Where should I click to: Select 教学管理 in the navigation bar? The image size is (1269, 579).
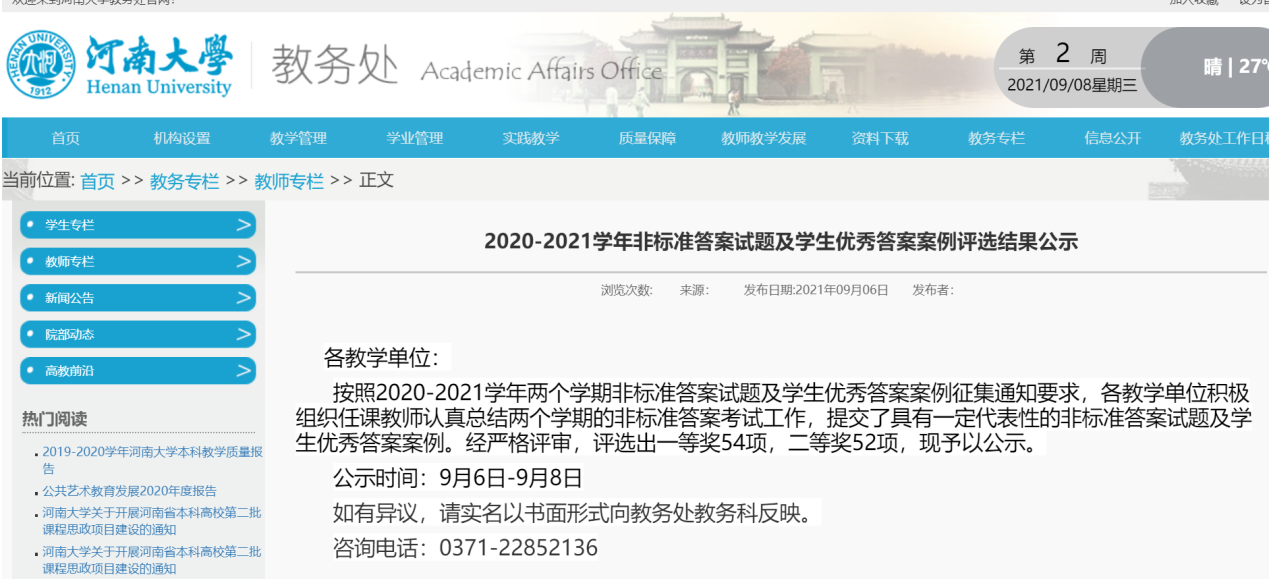click(298, 138)
